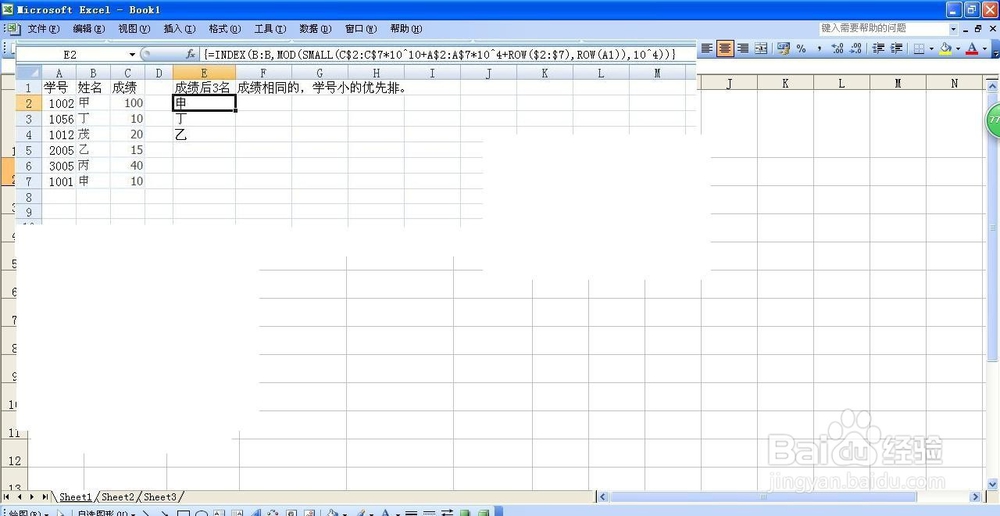Jump to last sheet with tab navigation arrow
This screenshot has width=1000, height=516.
[44, 496]
